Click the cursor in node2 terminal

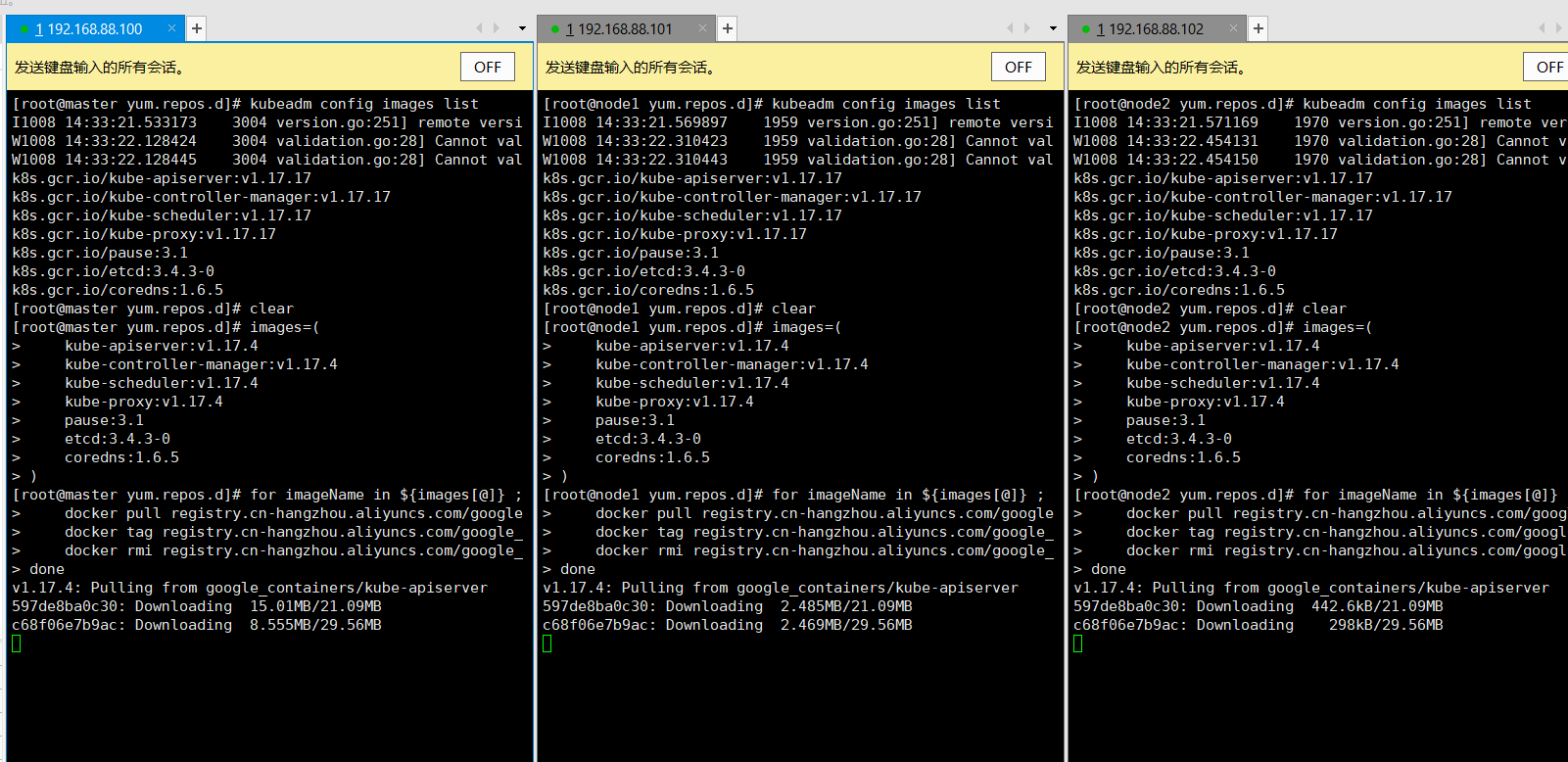tap(1078, 643)
